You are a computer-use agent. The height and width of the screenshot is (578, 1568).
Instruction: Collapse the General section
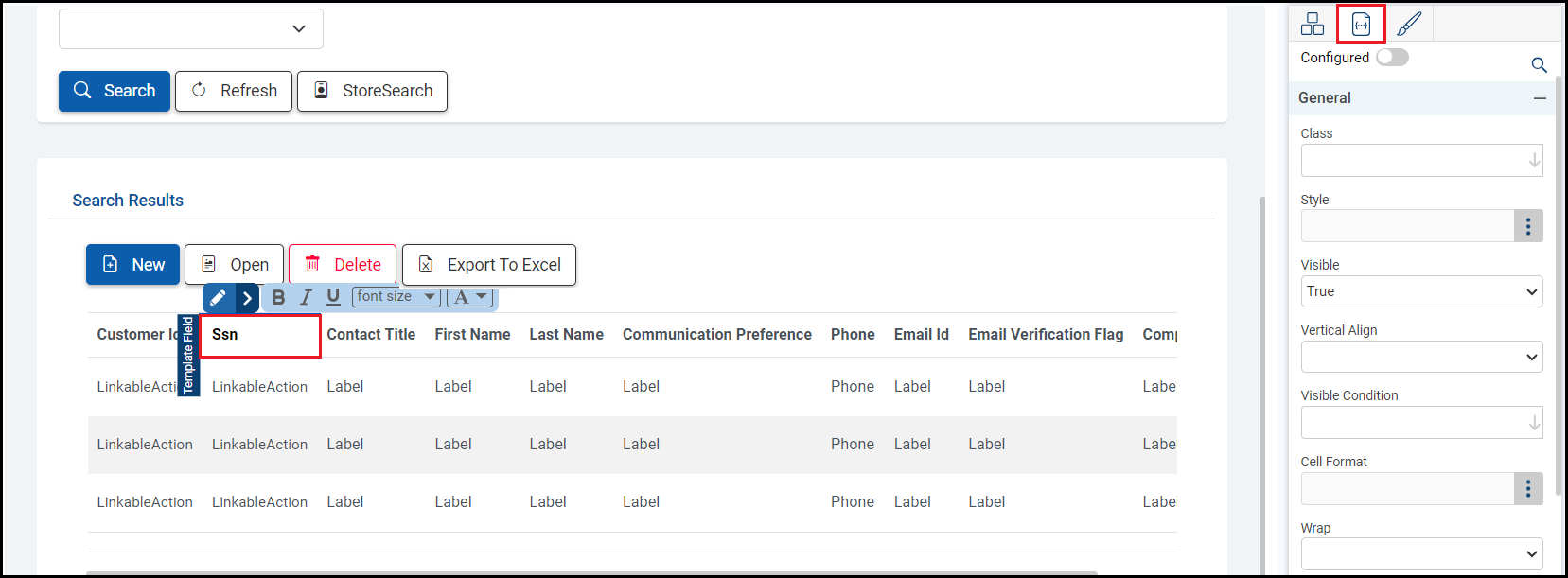click(x=1540, y=98)
